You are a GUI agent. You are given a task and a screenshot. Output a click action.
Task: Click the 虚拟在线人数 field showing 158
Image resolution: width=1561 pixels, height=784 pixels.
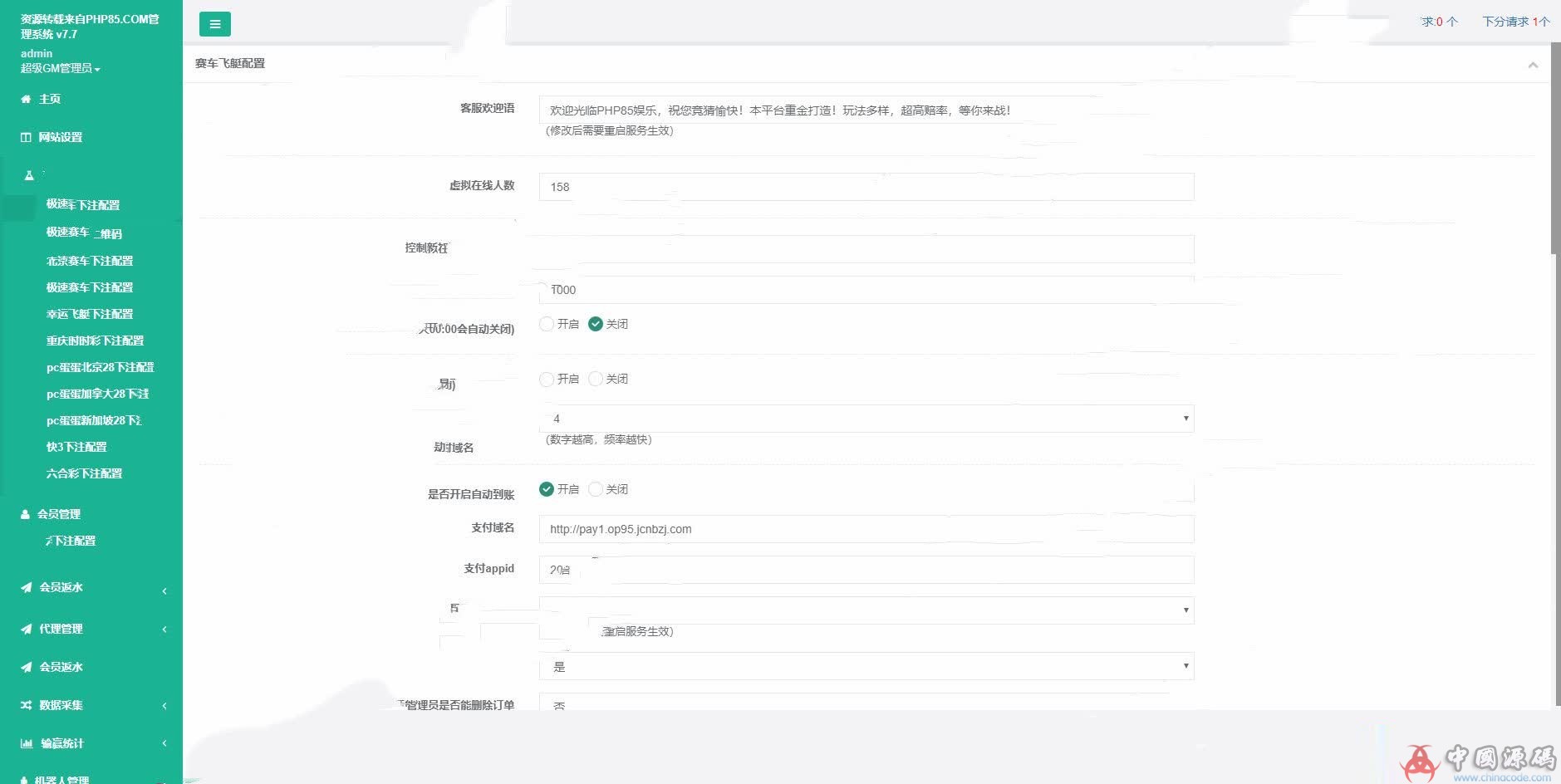tap(866, 187)
